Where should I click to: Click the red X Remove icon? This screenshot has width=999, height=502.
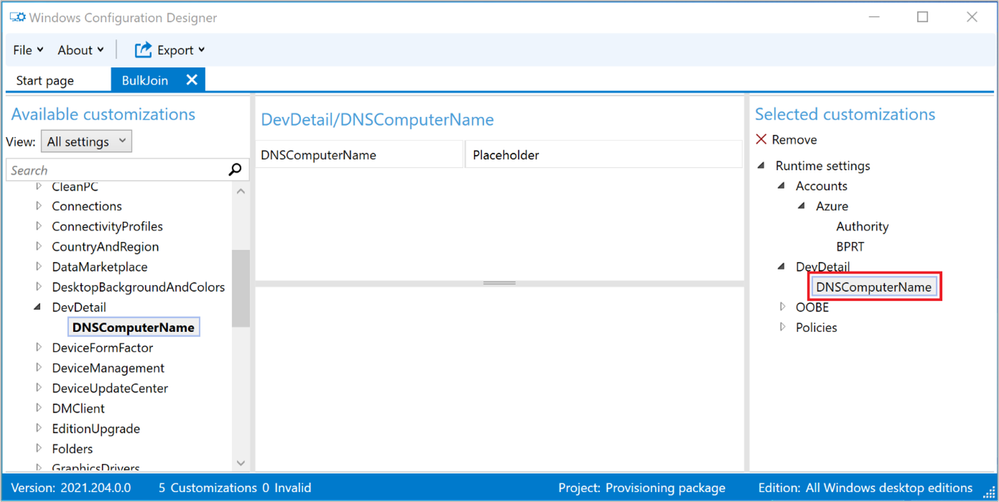pyautogui.click(x=761, y=140)
